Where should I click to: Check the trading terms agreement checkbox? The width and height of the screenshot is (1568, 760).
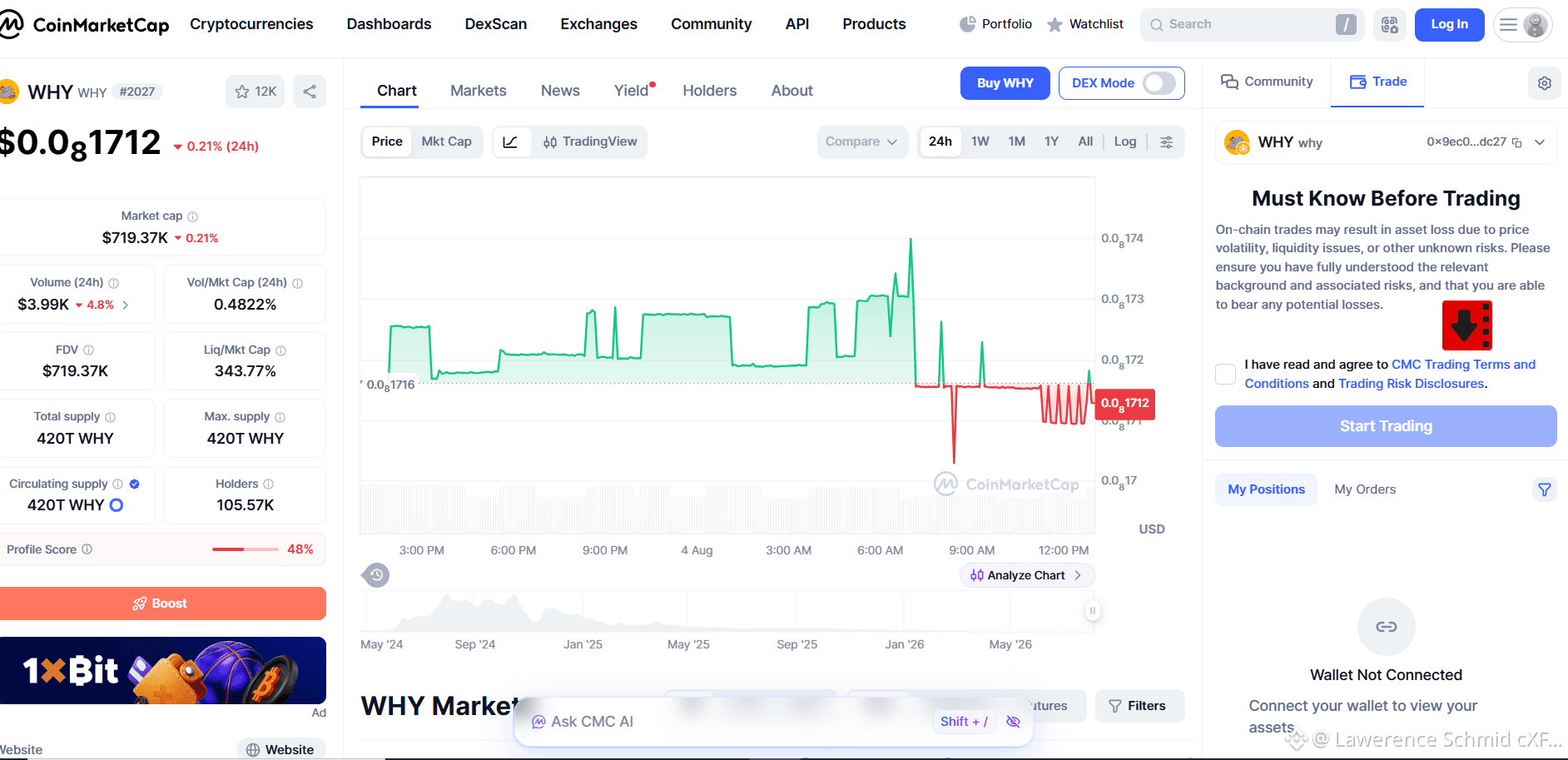point(1226,374)
